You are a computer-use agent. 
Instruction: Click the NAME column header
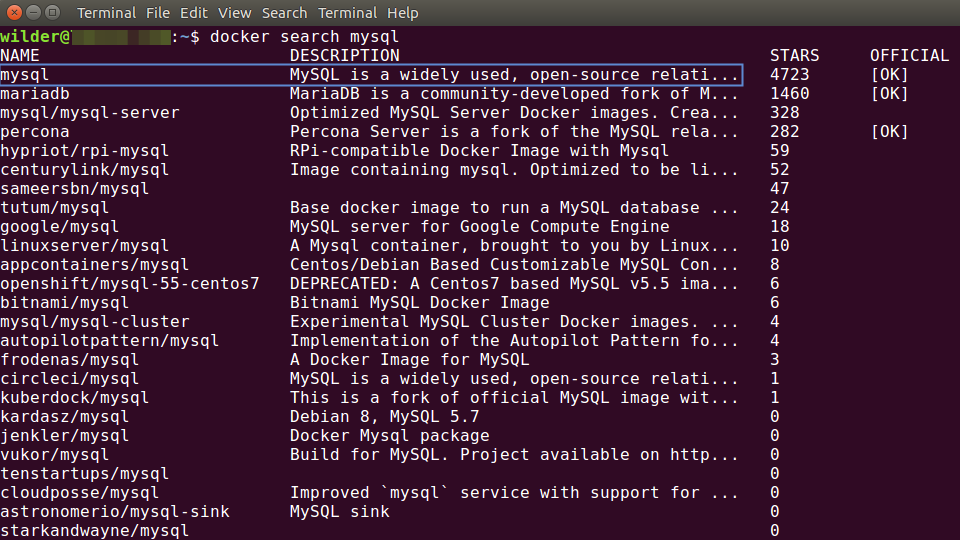pos(20,56)
